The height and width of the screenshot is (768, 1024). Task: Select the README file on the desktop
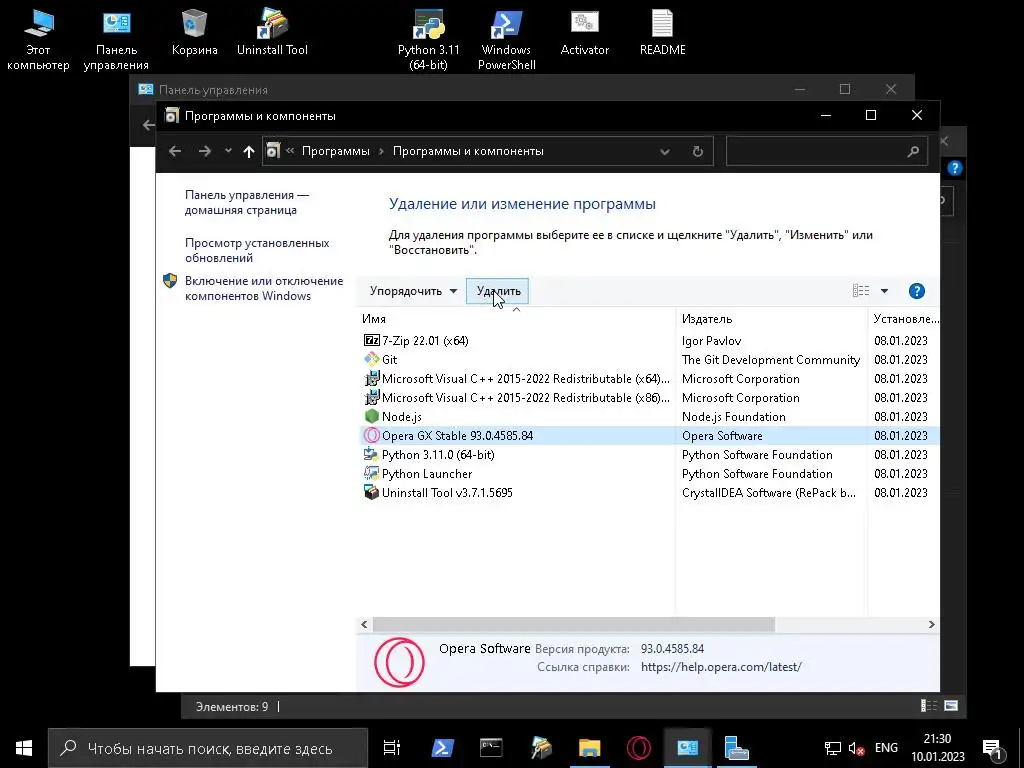(x=662, y=33)
